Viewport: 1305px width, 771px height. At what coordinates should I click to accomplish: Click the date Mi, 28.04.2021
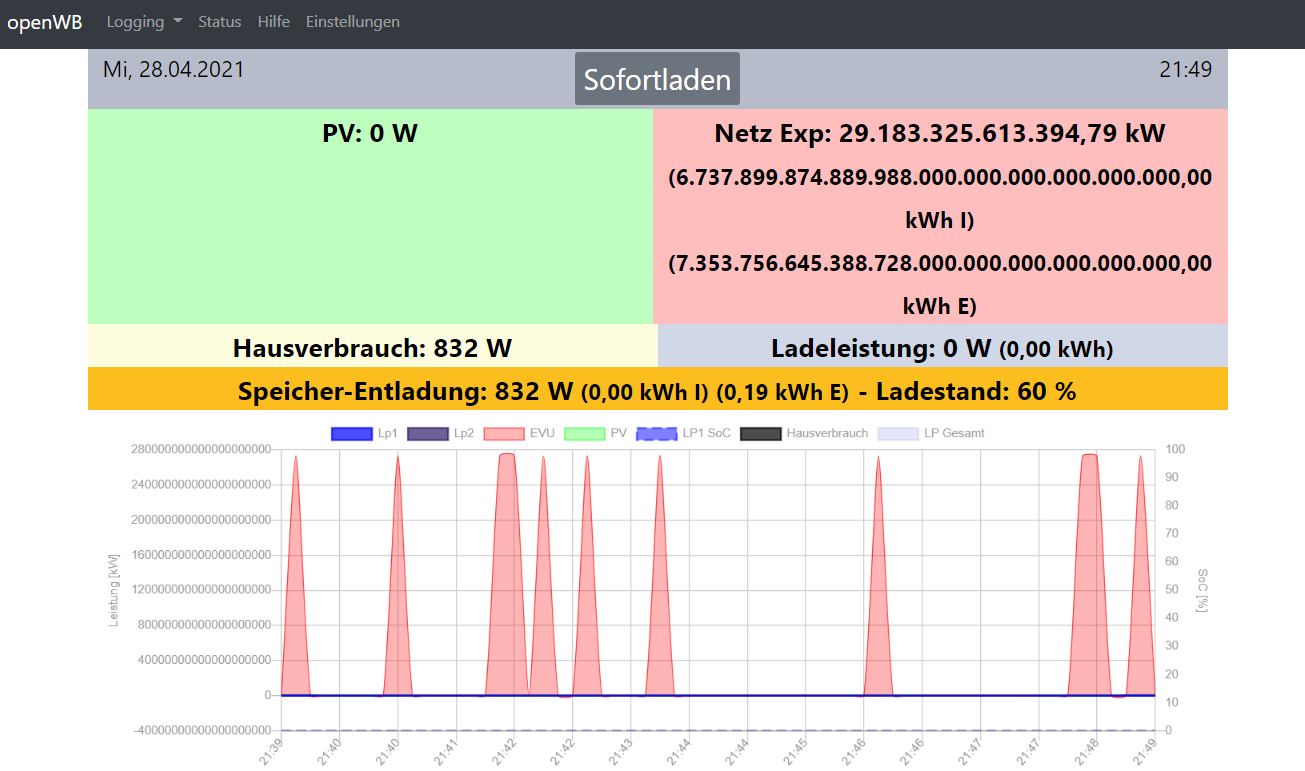coord(173,70)
